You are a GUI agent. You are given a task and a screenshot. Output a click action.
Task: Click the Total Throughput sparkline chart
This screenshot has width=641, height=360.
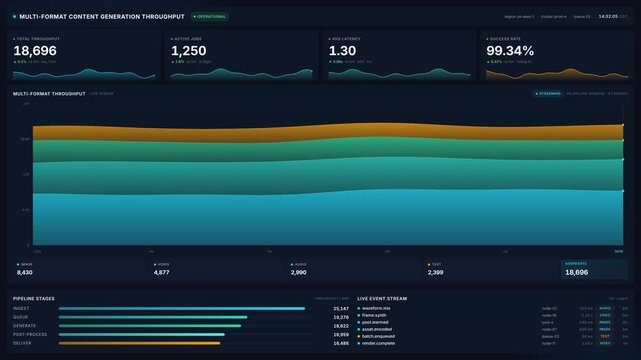pos(84,74)
